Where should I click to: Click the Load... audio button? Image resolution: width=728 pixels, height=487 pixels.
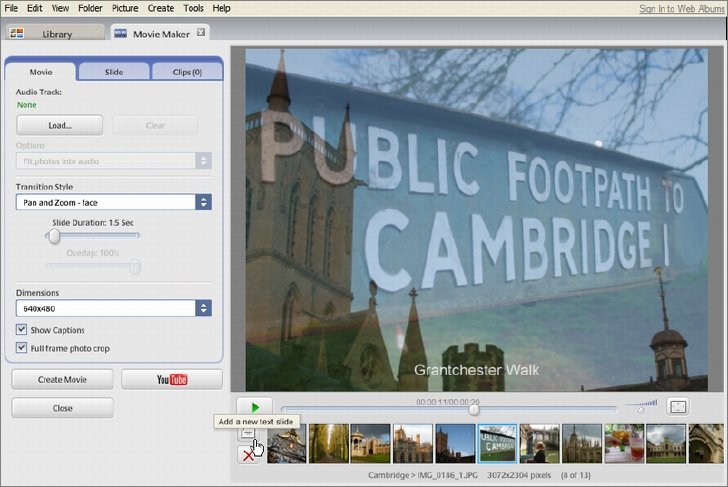tap(59, 125)
